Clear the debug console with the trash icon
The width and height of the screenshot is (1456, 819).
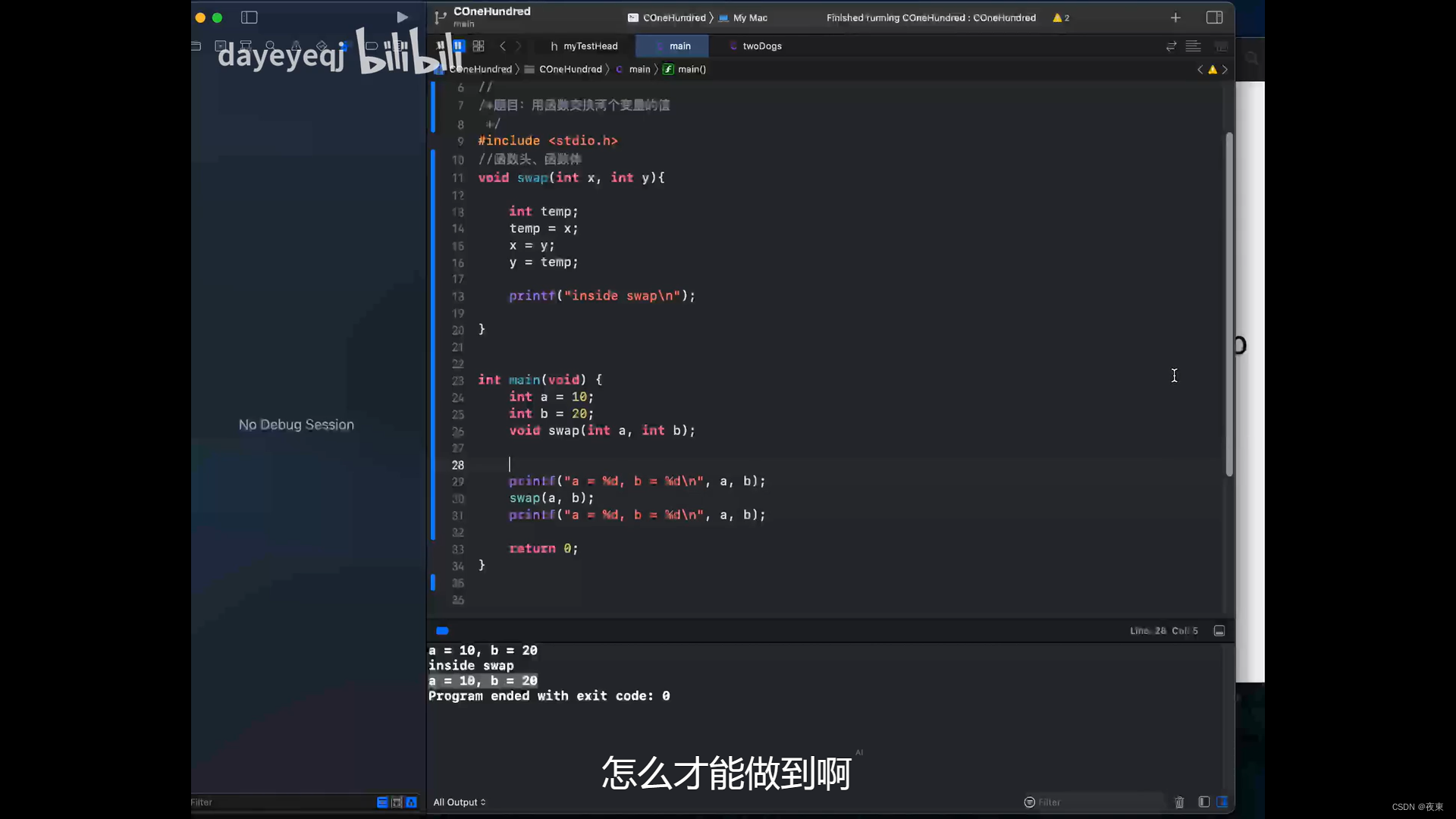tap(1179, 802)
